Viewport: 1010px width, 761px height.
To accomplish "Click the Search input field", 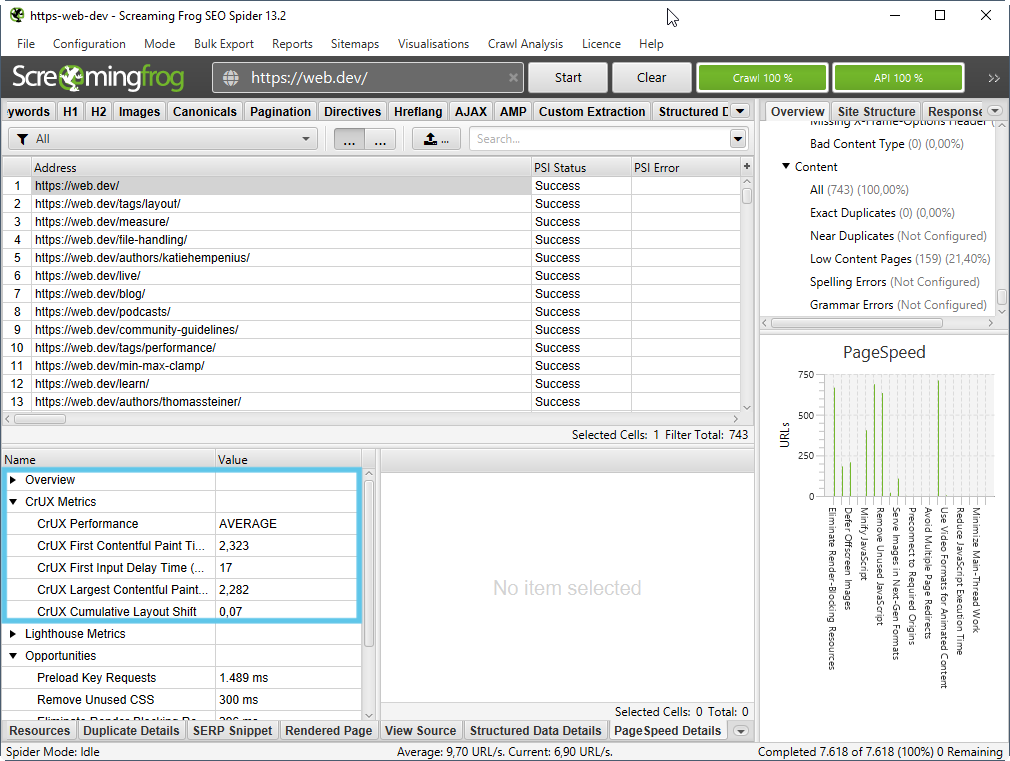I will tap(600, 139).
